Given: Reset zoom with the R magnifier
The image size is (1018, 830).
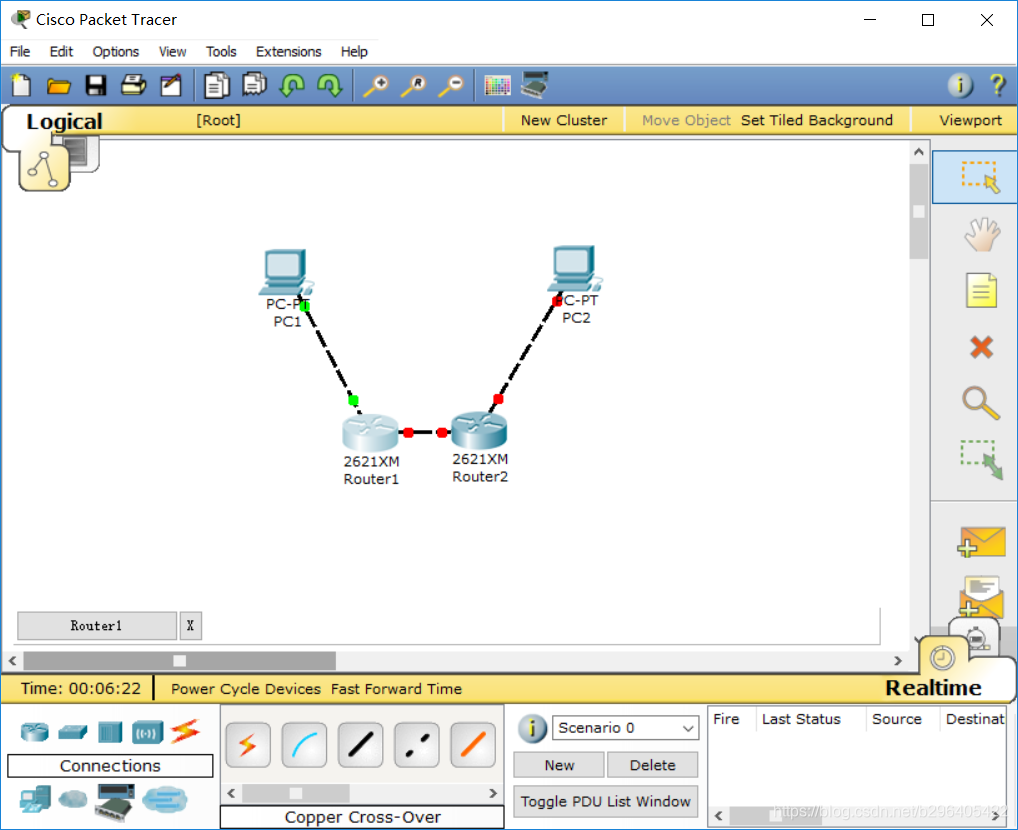Looking at the screenshot, I should tap(414, 86).
